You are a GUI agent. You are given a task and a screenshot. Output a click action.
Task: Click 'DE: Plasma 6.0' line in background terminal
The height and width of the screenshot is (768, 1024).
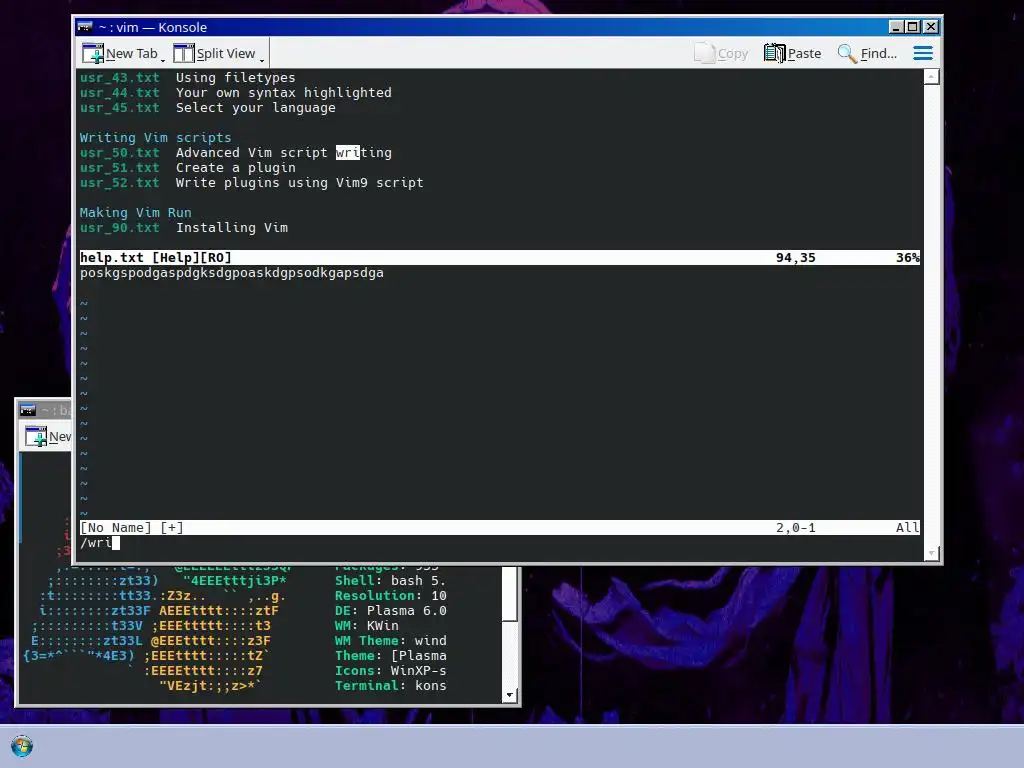click(x=391, y=611)
